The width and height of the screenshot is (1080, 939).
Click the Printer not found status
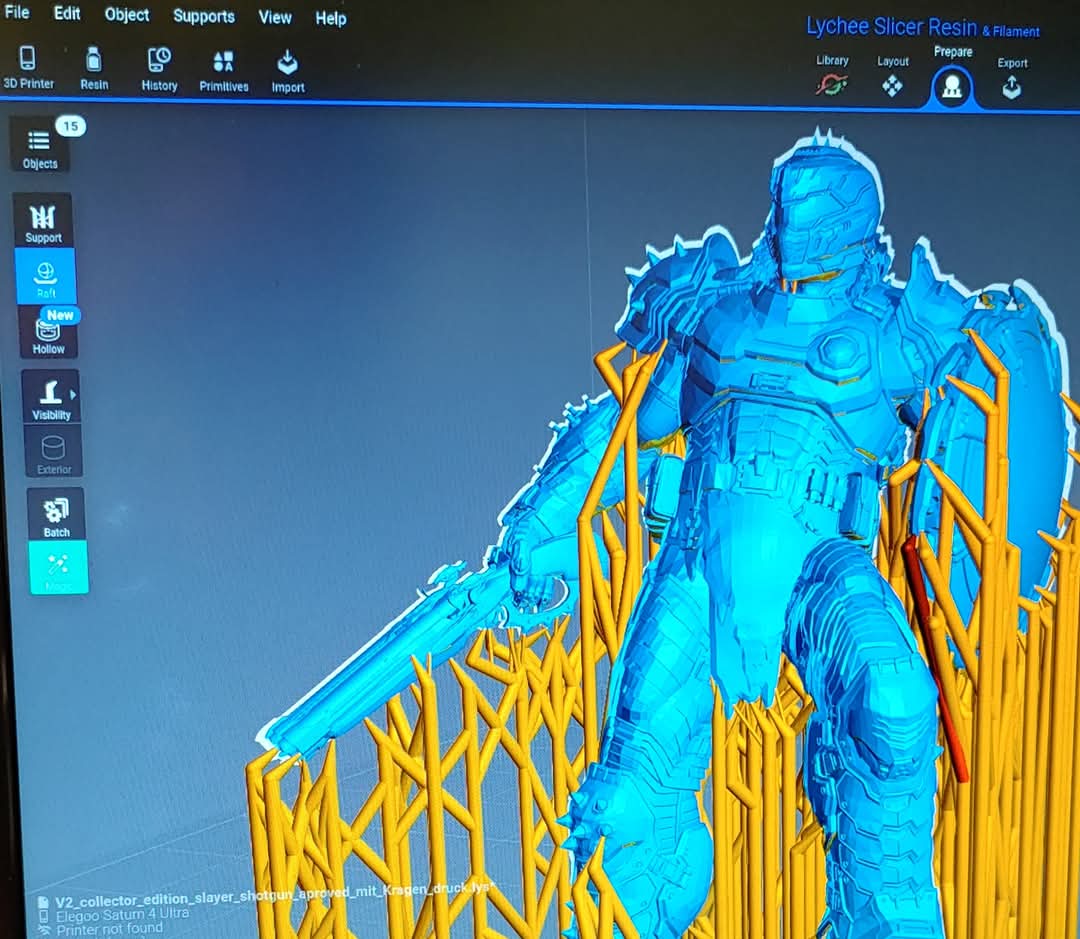tap(110, 929)
